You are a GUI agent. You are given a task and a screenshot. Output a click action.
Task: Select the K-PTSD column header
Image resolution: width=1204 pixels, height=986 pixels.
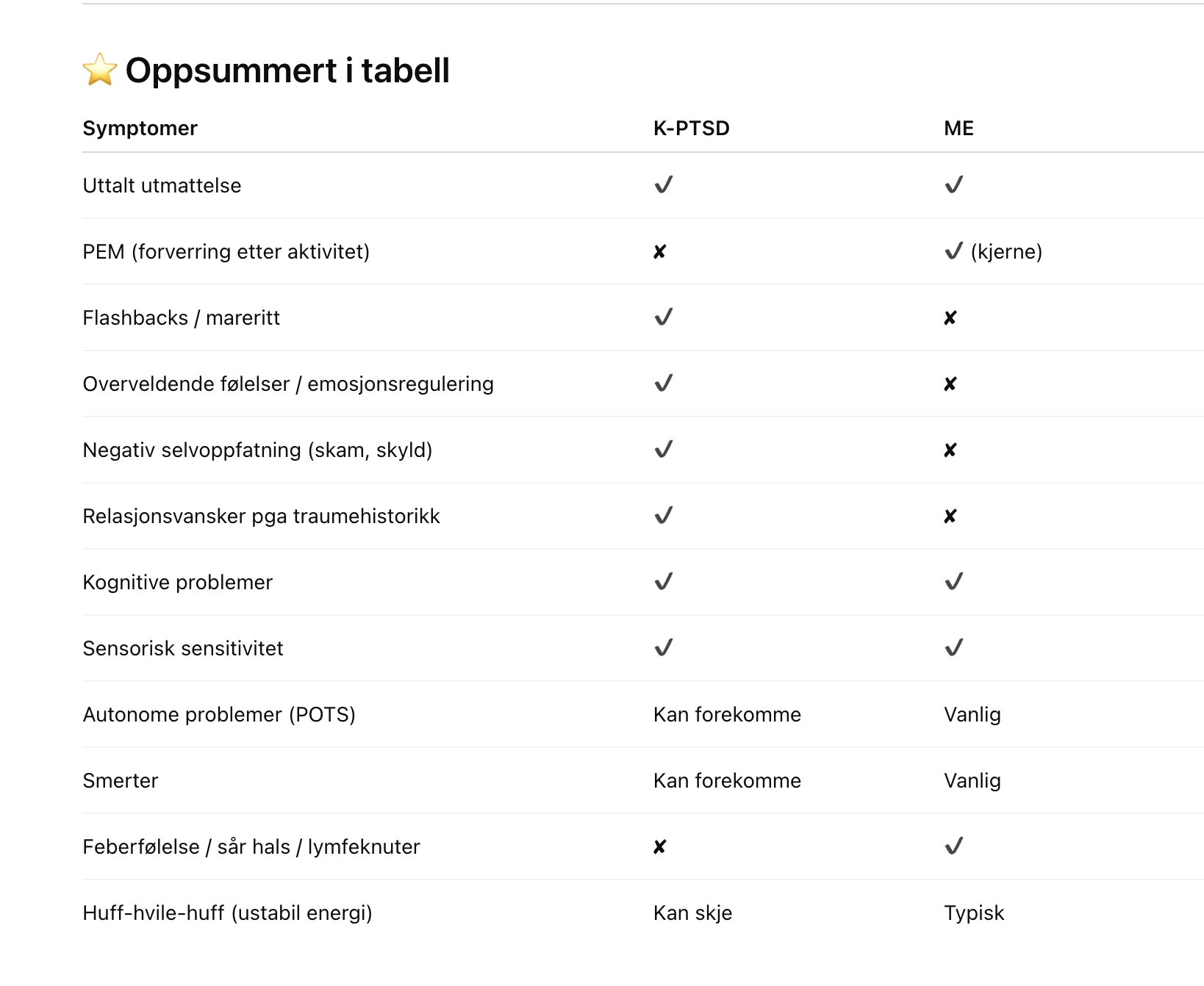(x=691, y=129)
